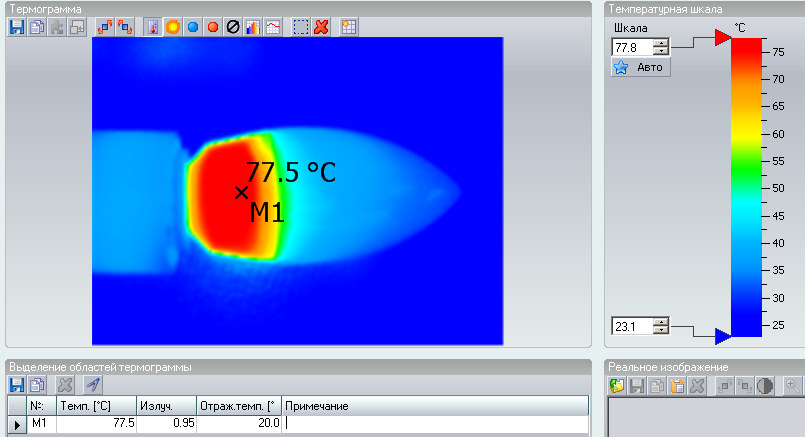Shrink the thermogram with inward arrows icon
The width and height of the screenshot is (805, 437).
point(125,27)
